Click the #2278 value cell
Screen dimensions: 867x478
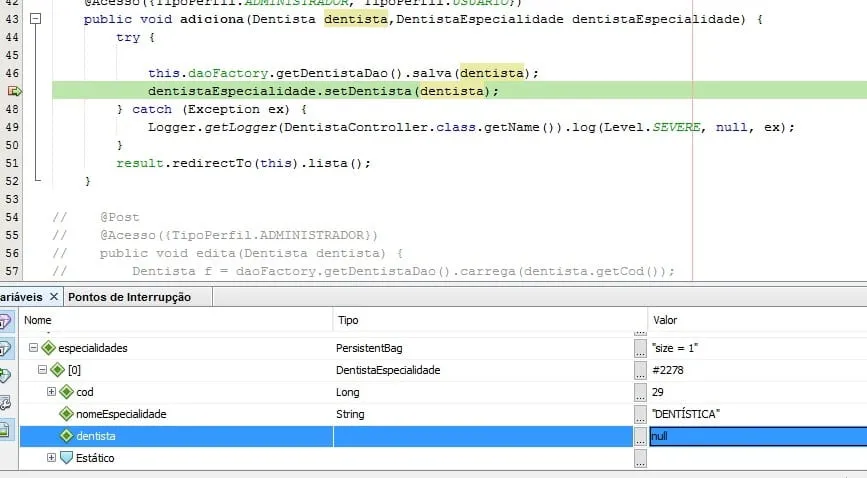(x=667, y=370)
